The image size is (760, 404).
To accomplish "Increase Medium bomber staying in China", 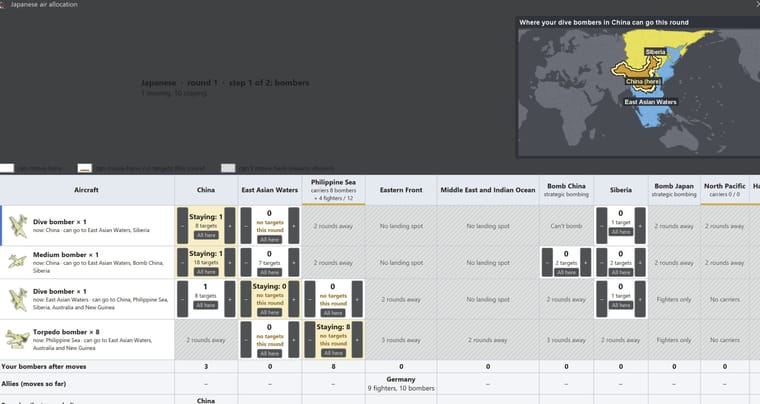I will pos(230,262).
